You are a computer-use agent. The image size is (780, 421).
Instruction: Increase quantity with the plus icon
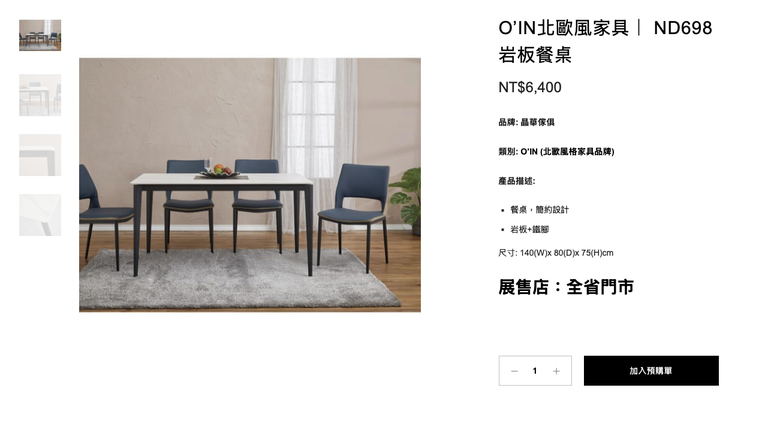(x=556, y=371)
